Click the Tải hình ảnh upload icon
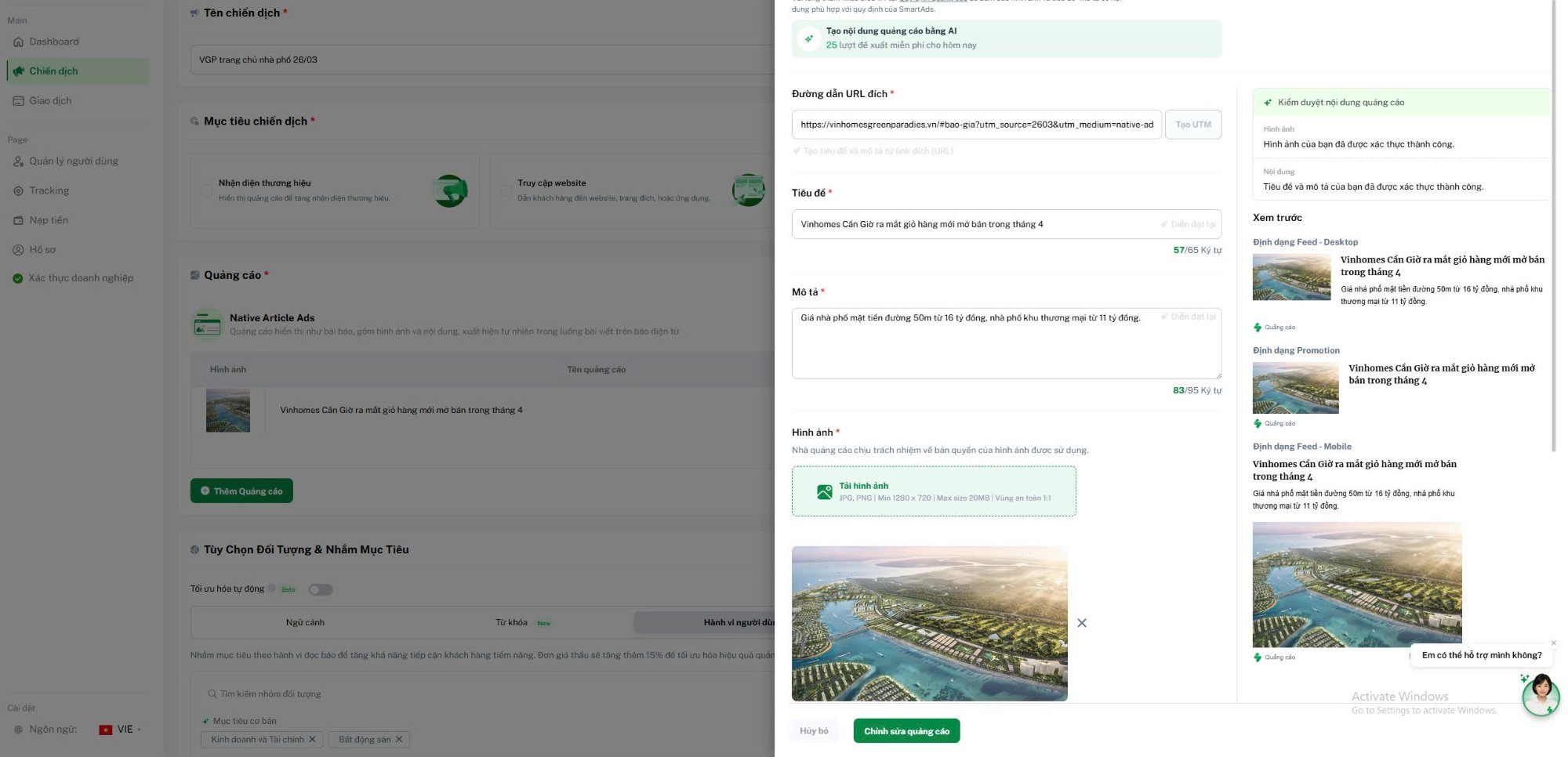This screenshot has height=757, width=1568. point(824,491)
